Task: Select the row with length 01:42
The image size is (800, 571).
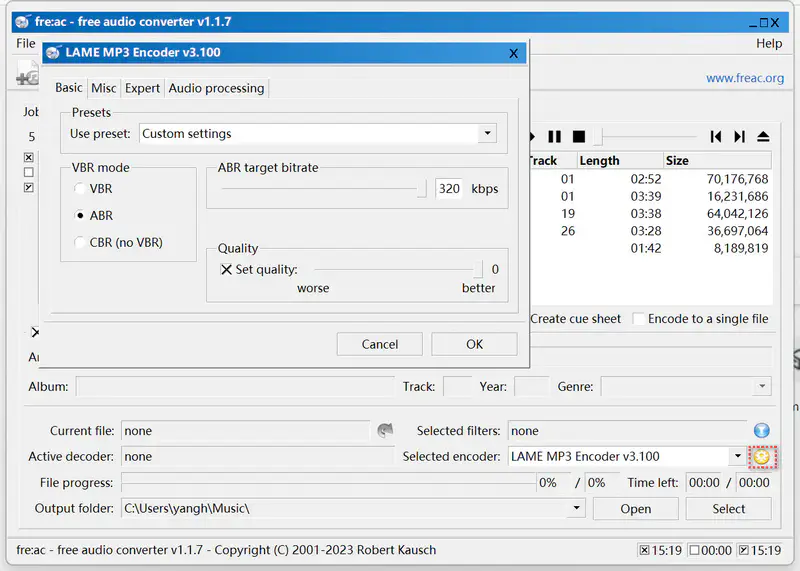Action: click(651, 249)
